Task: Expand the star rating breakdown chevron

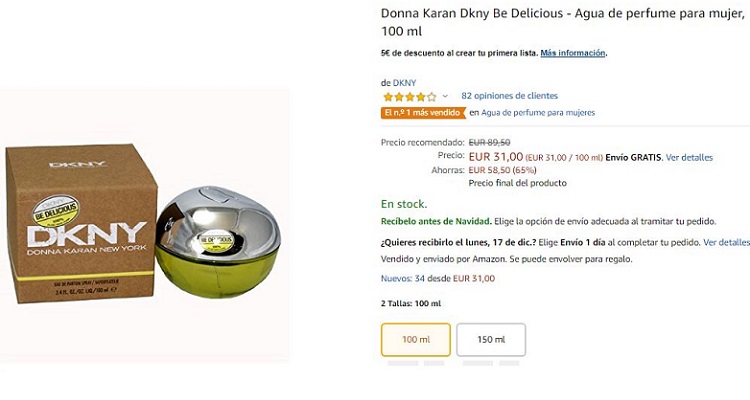Action: pyautogui.click(x=445, y=96)
